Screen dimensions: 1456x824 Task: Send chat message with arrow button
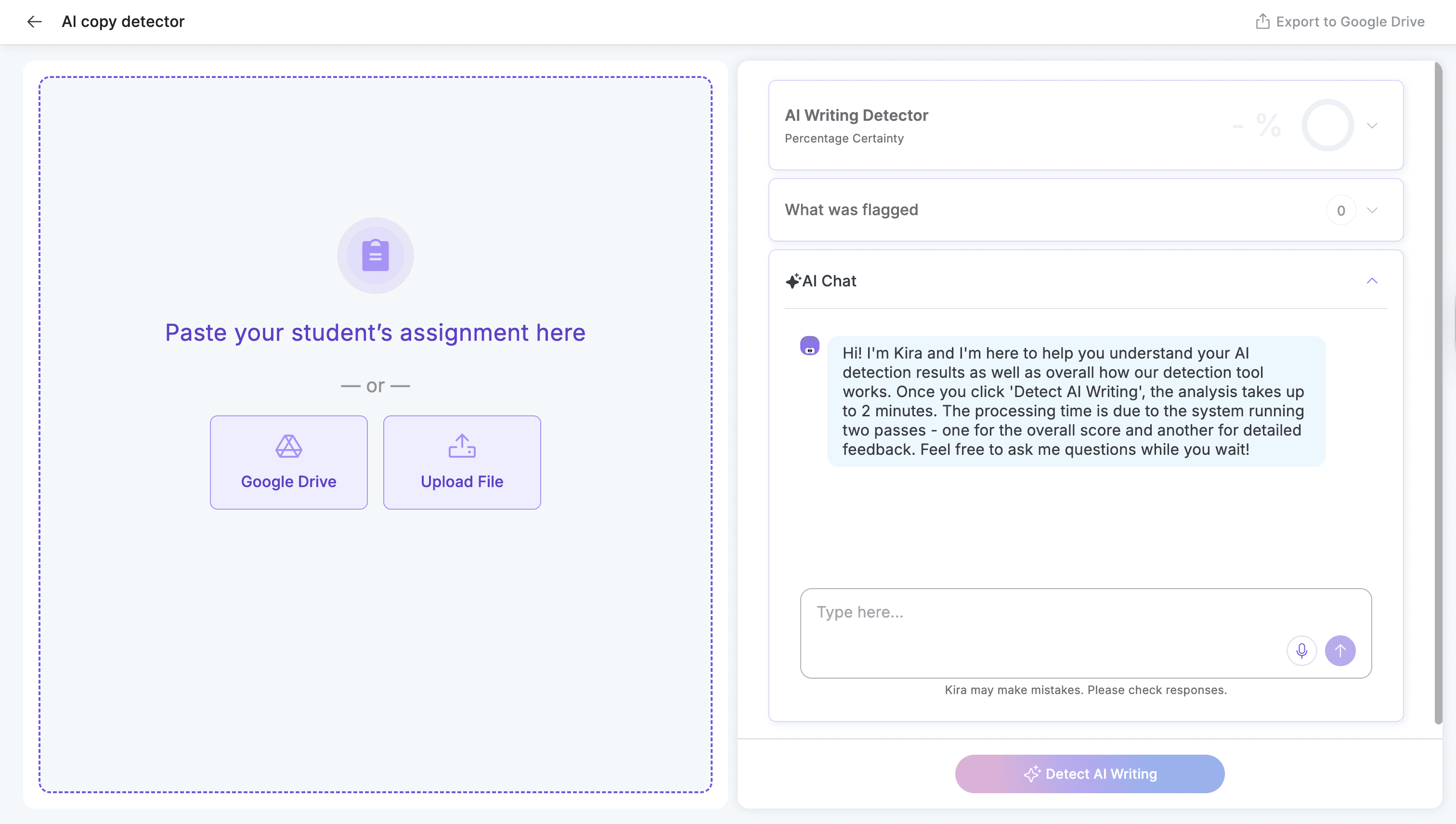click(1340, 651)
